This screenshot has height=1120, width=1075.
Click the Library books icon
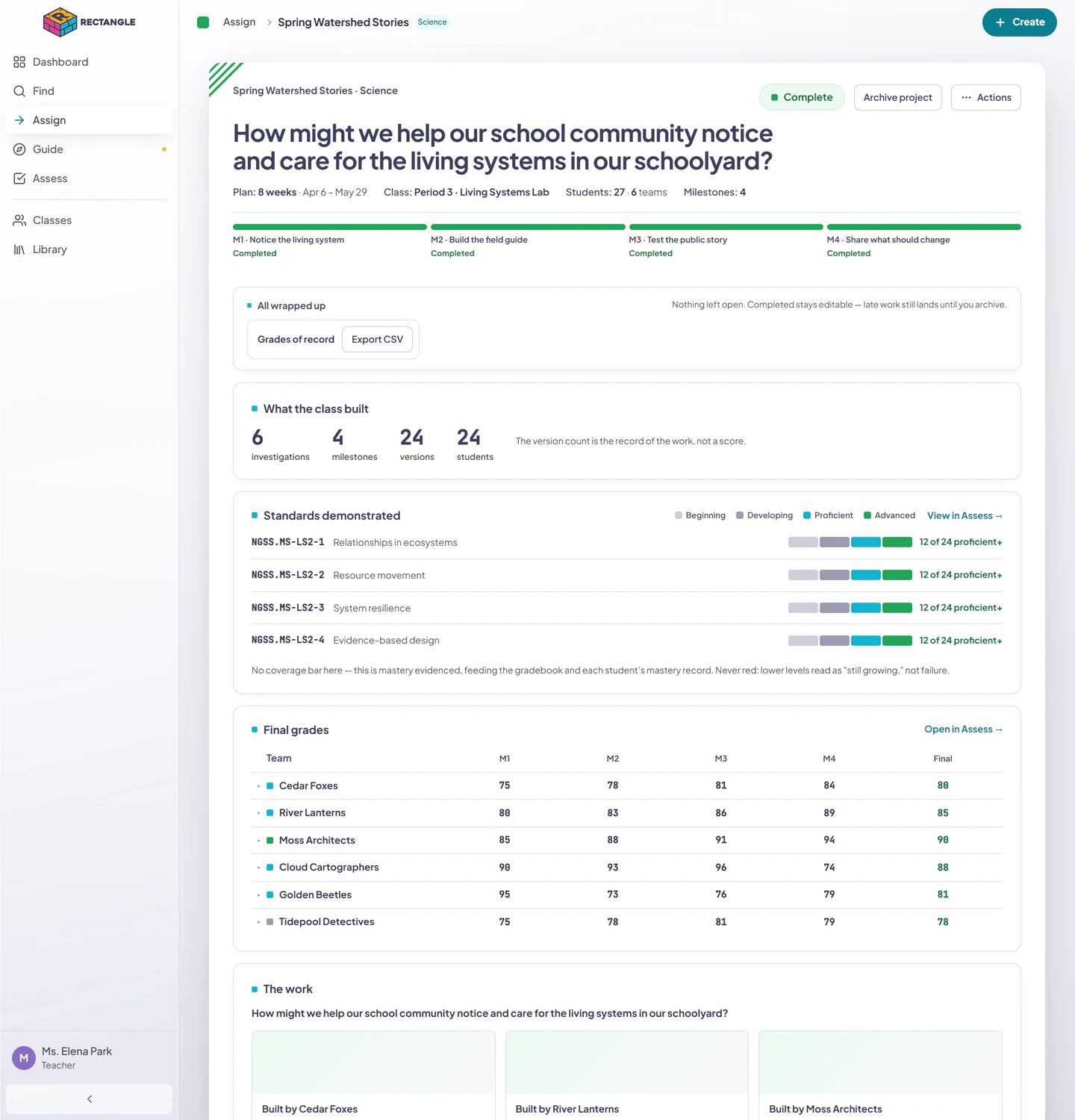[19, 249]
